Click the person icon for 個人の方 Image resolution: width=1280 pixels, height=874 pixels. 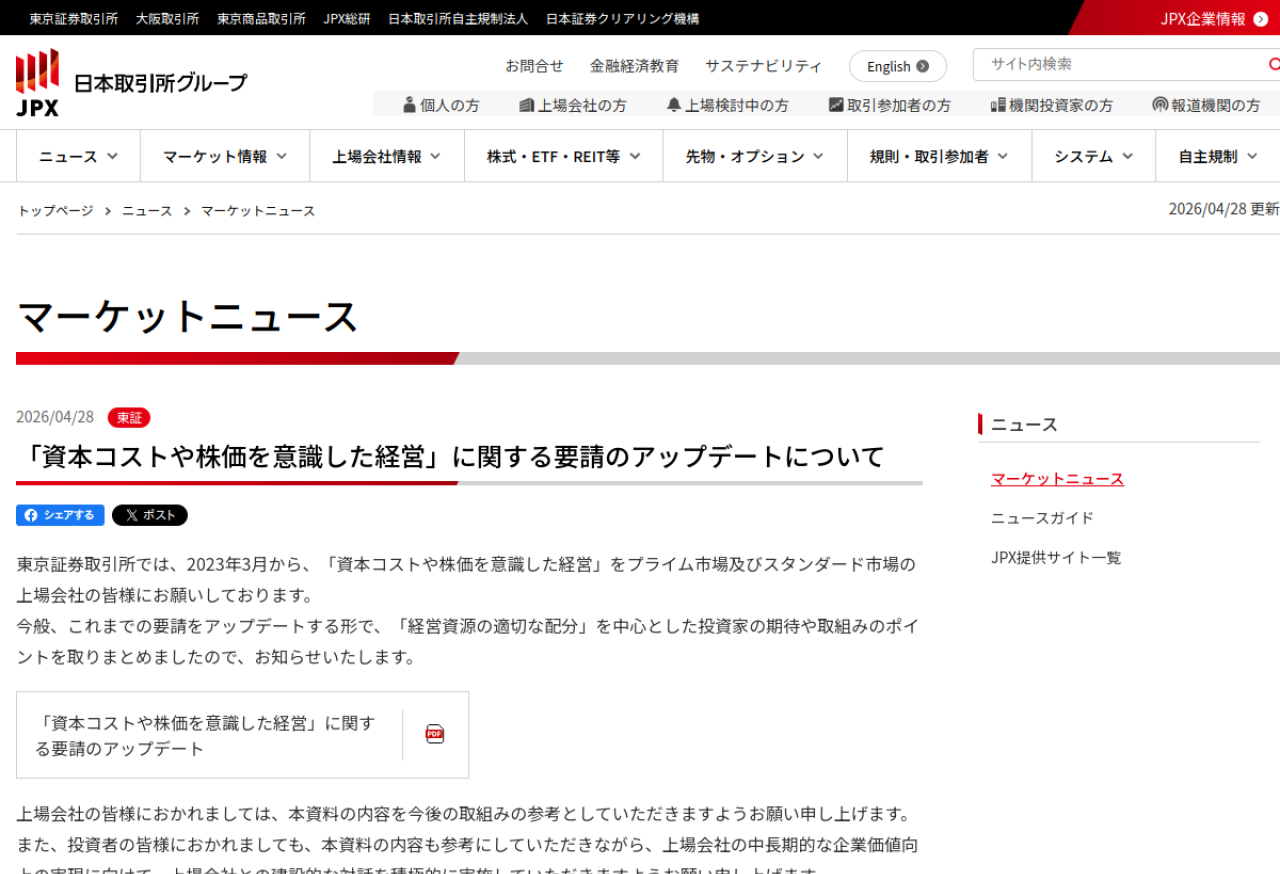(x=409, y=104)
